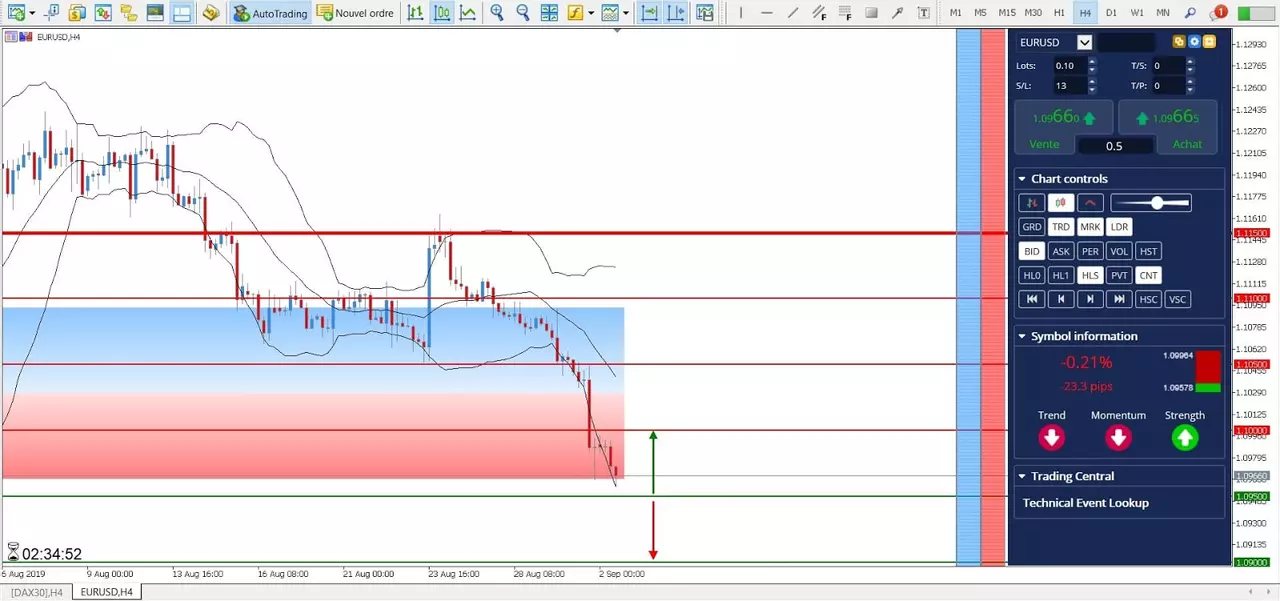Image resolution: width=1280 pixels, height=601 pixels.
Task: Toggle the LDR button
Action: [1119, 227]
